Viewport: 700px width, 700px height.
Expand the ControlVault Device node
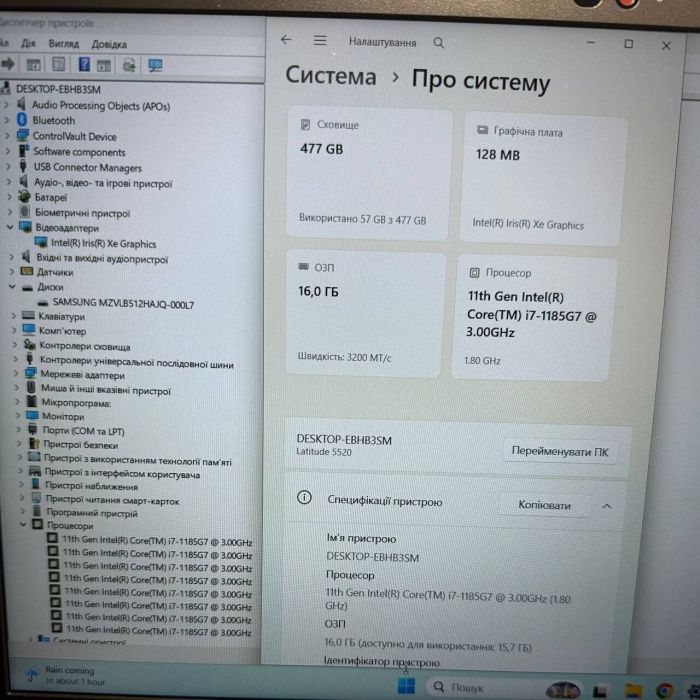(7, 135)
